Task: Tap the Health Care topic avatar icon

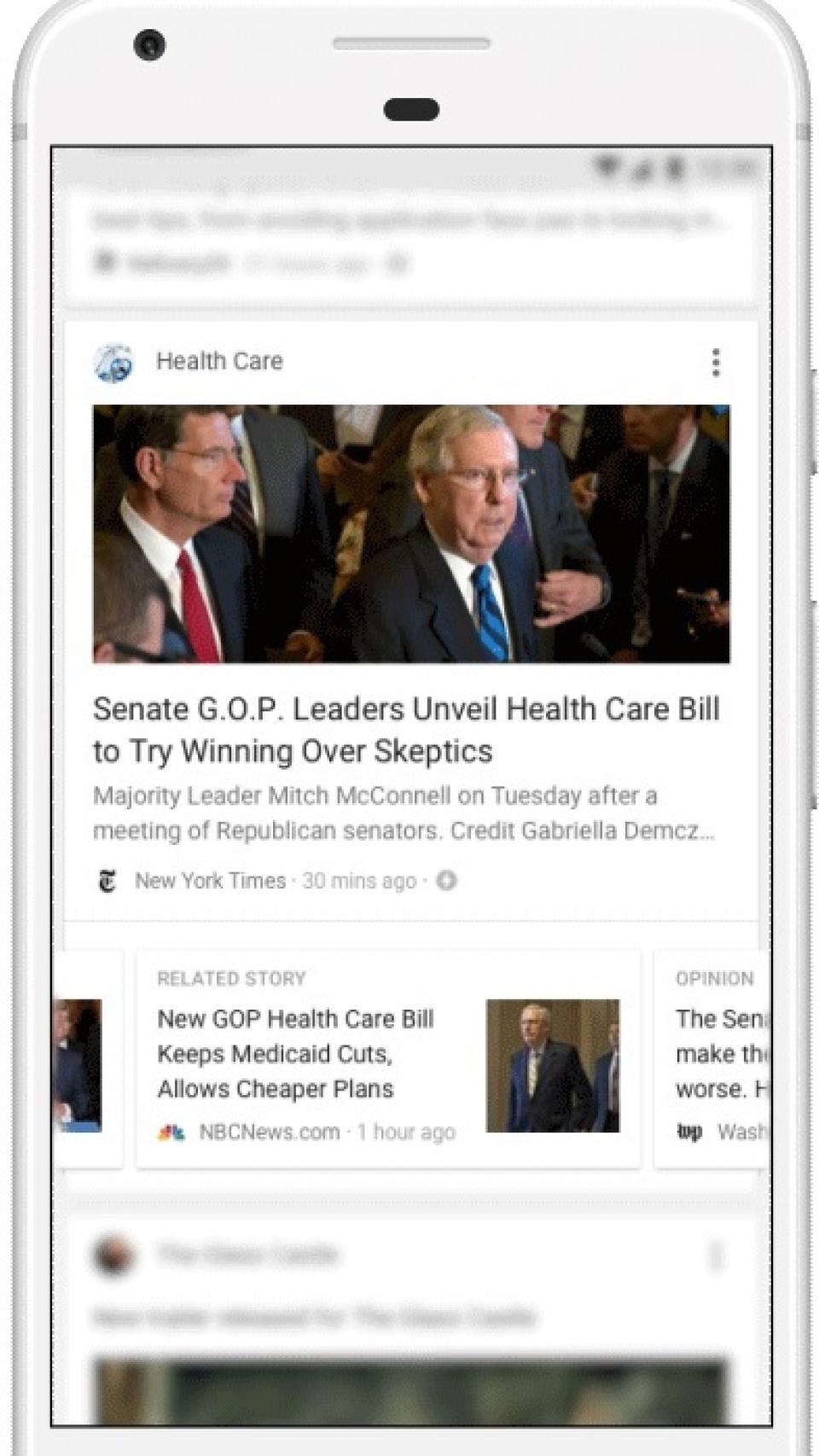Action: coord(113,363)
